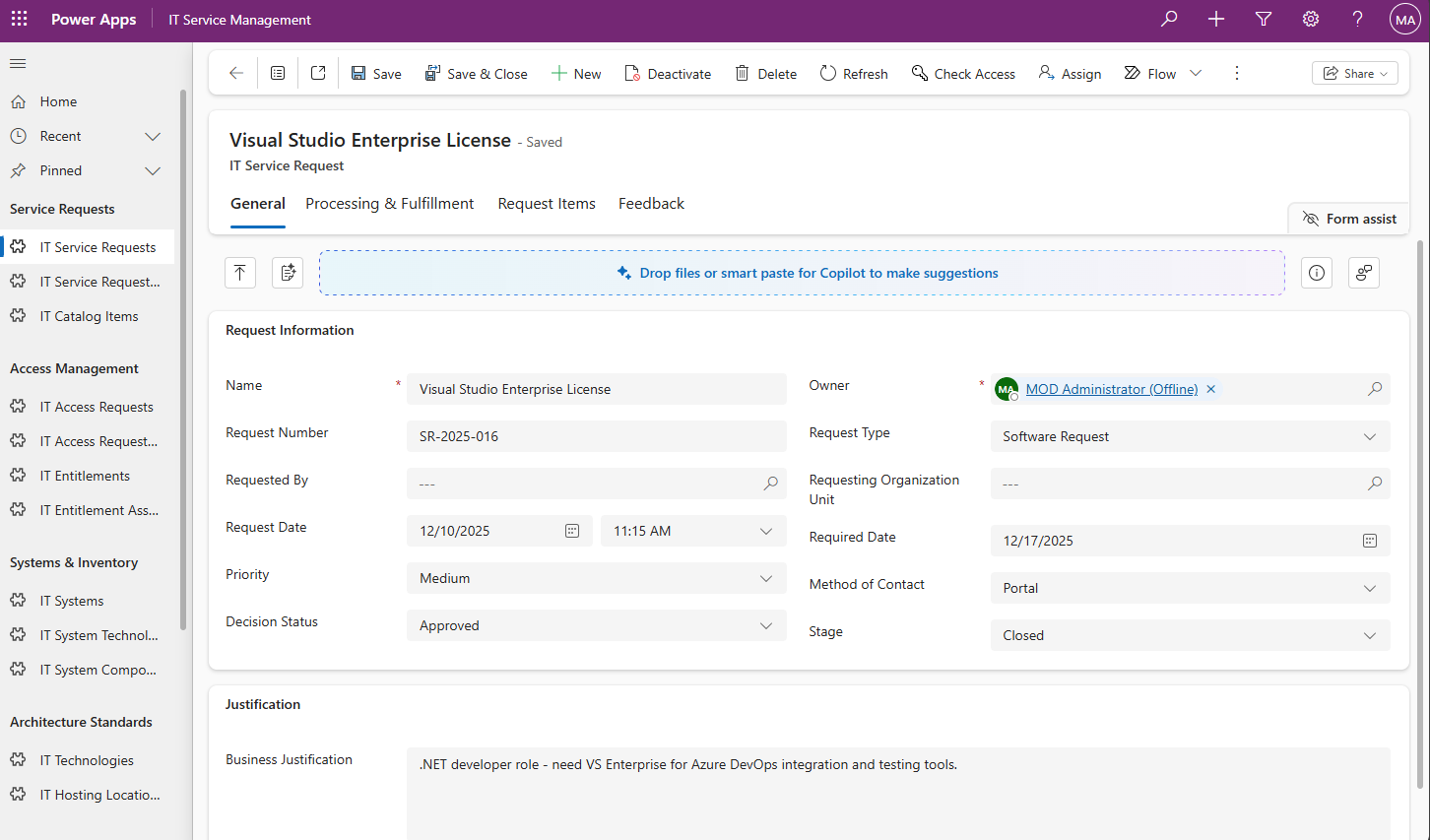Click the Copilot drop files suggestion area
1430x840 pixels.
coord(802,273)
